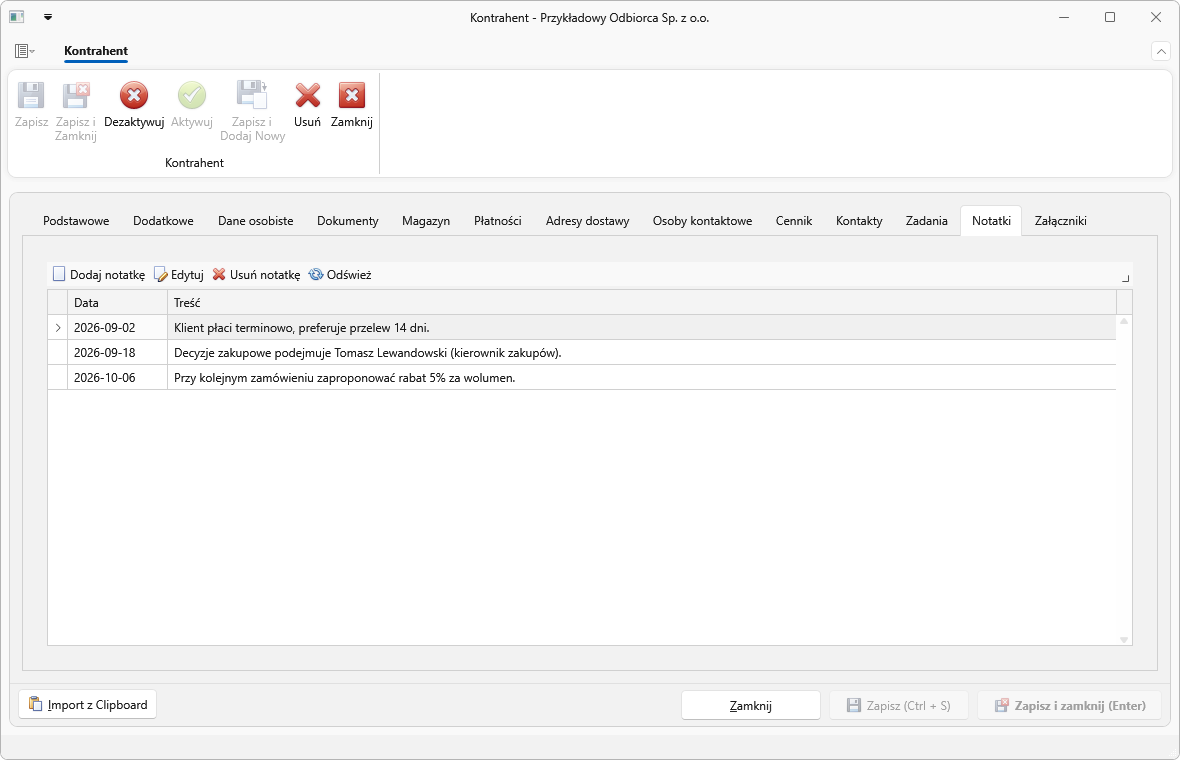Switch to the Płatności tab
The image size is (1180, 760).
point(497,220)
